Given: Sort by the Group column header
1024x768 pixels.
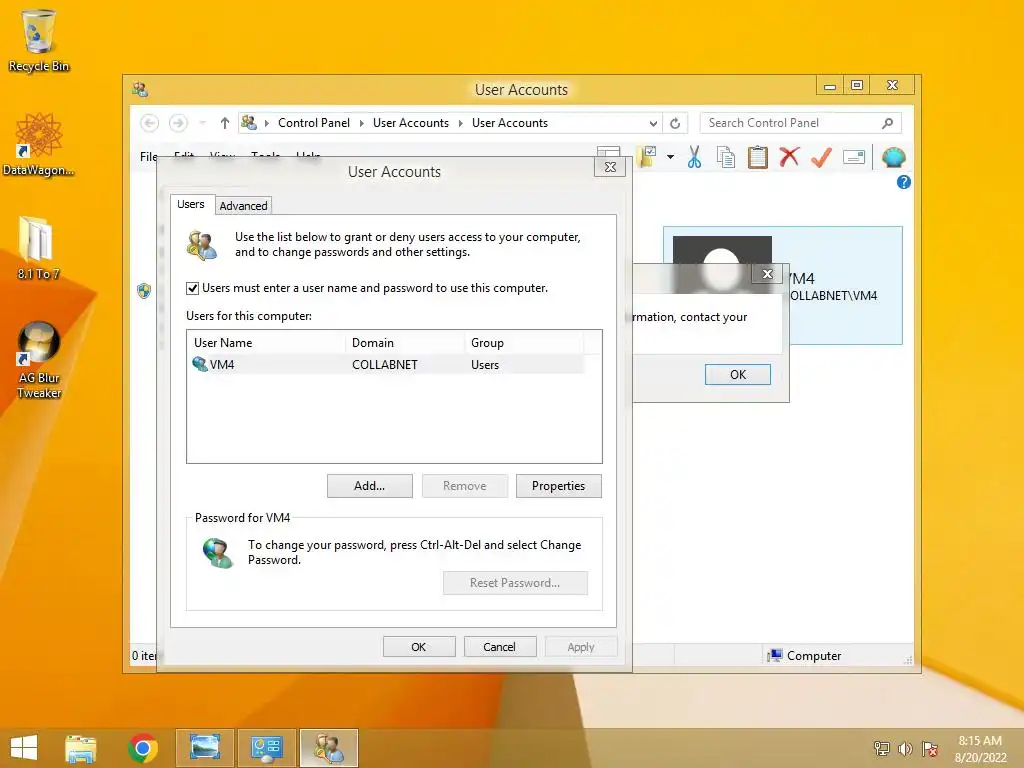Looking at the screenshot, I should click(x=524, y=343).
